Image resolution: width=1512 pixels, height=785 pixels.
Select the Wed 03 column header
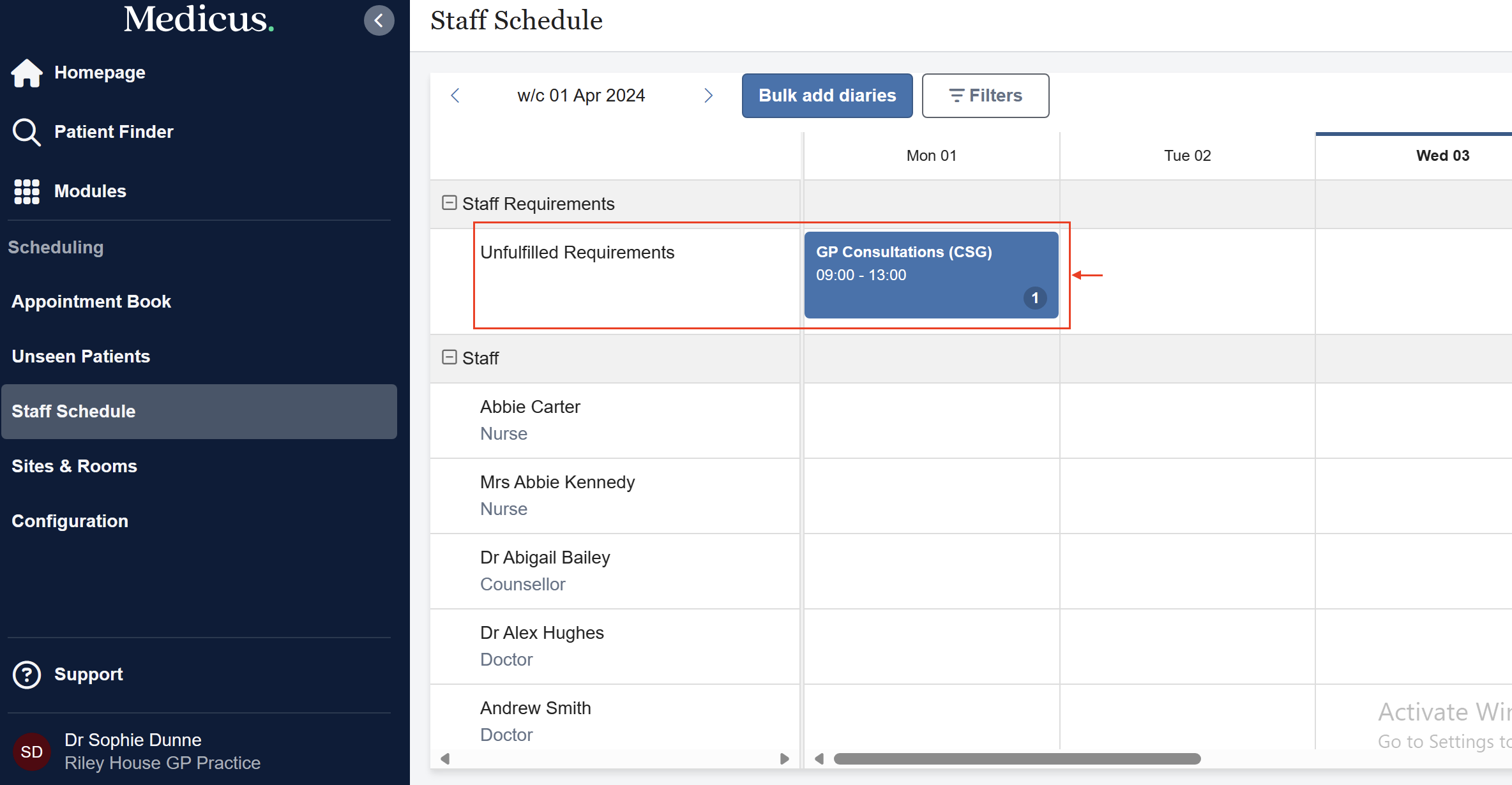tap(1442, 156)
